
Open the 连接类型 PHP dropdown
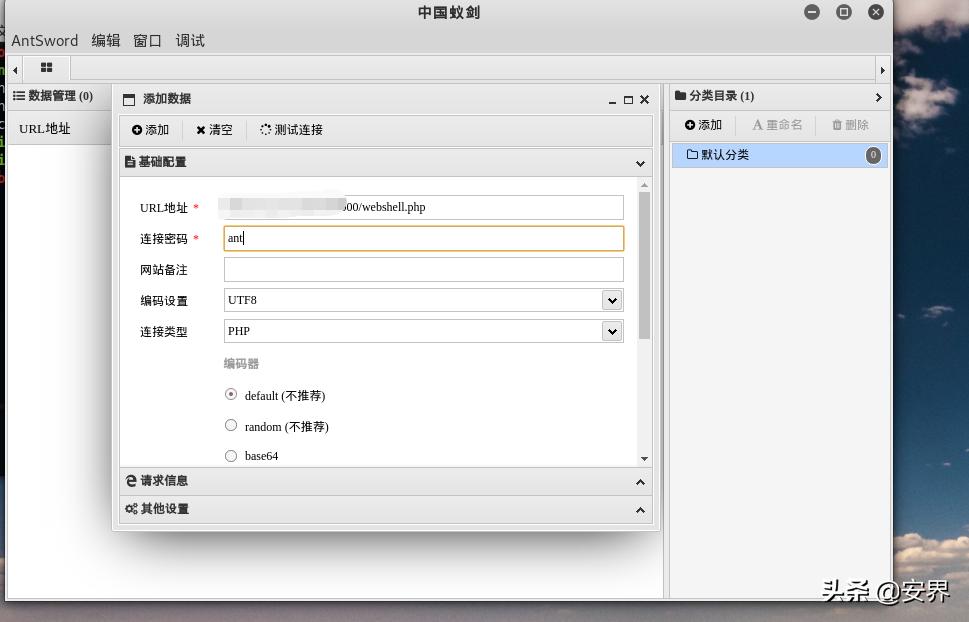click(613, 330)
